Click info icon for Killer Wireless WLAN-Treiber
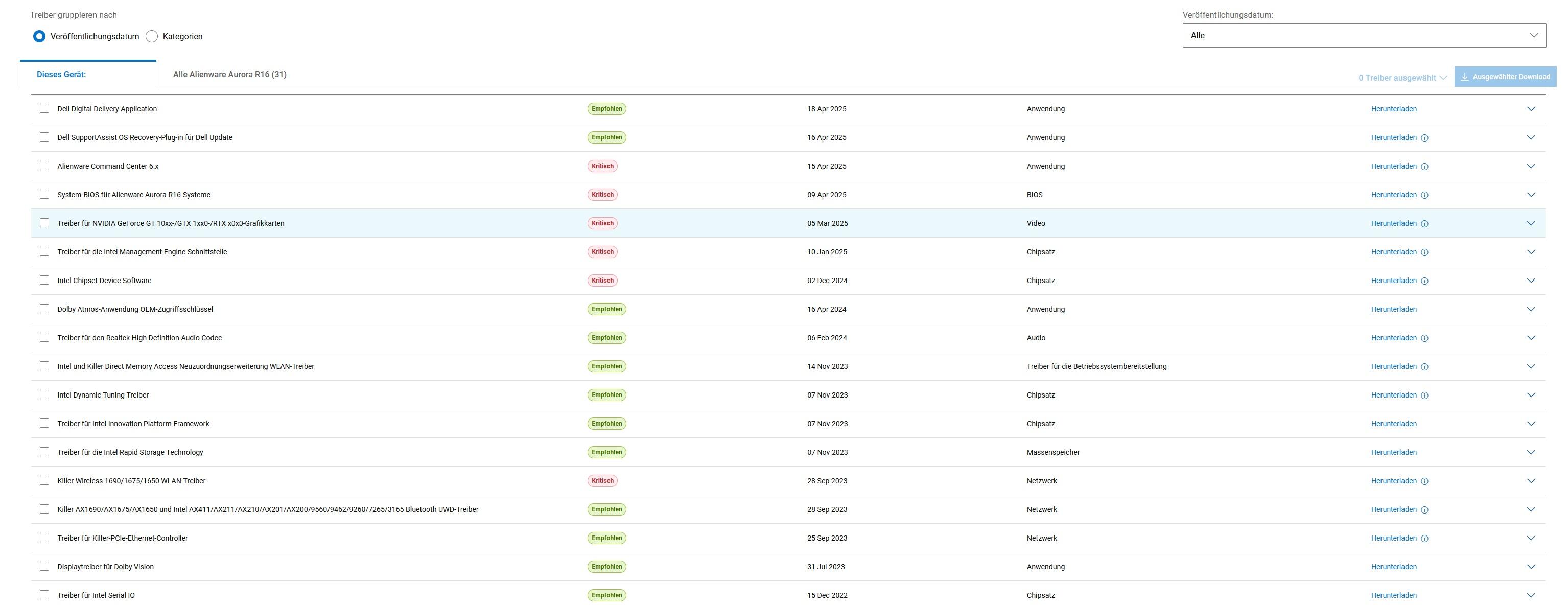 [1424, 481]
